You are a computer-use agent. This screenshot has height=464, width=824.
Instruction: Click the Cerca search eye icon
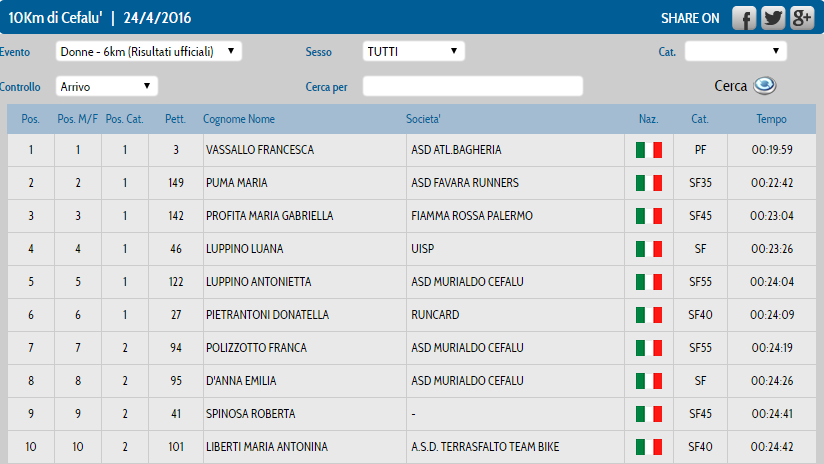pos(765,85)
